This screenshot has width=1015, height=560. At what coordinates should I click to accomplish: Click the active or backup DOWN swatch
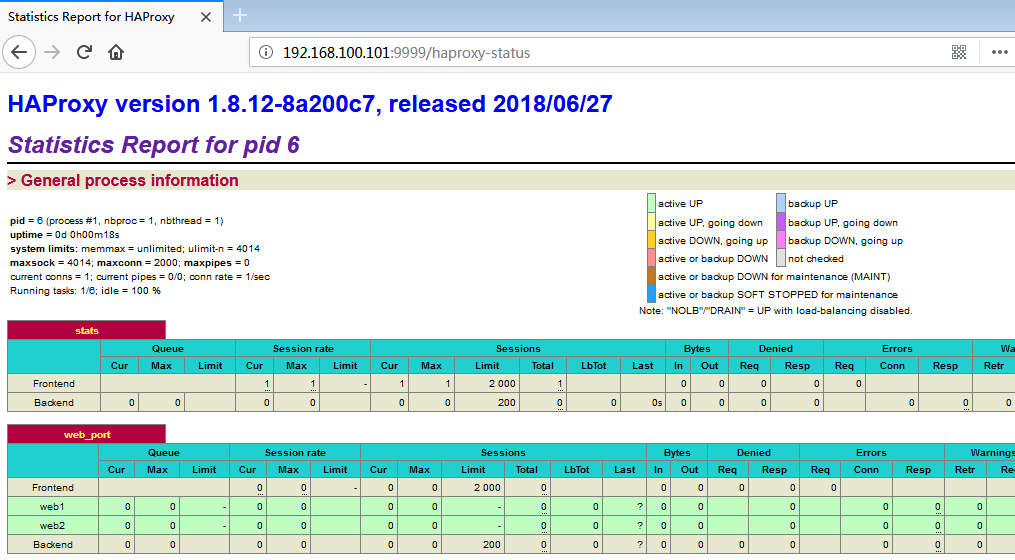pos(651,258)
